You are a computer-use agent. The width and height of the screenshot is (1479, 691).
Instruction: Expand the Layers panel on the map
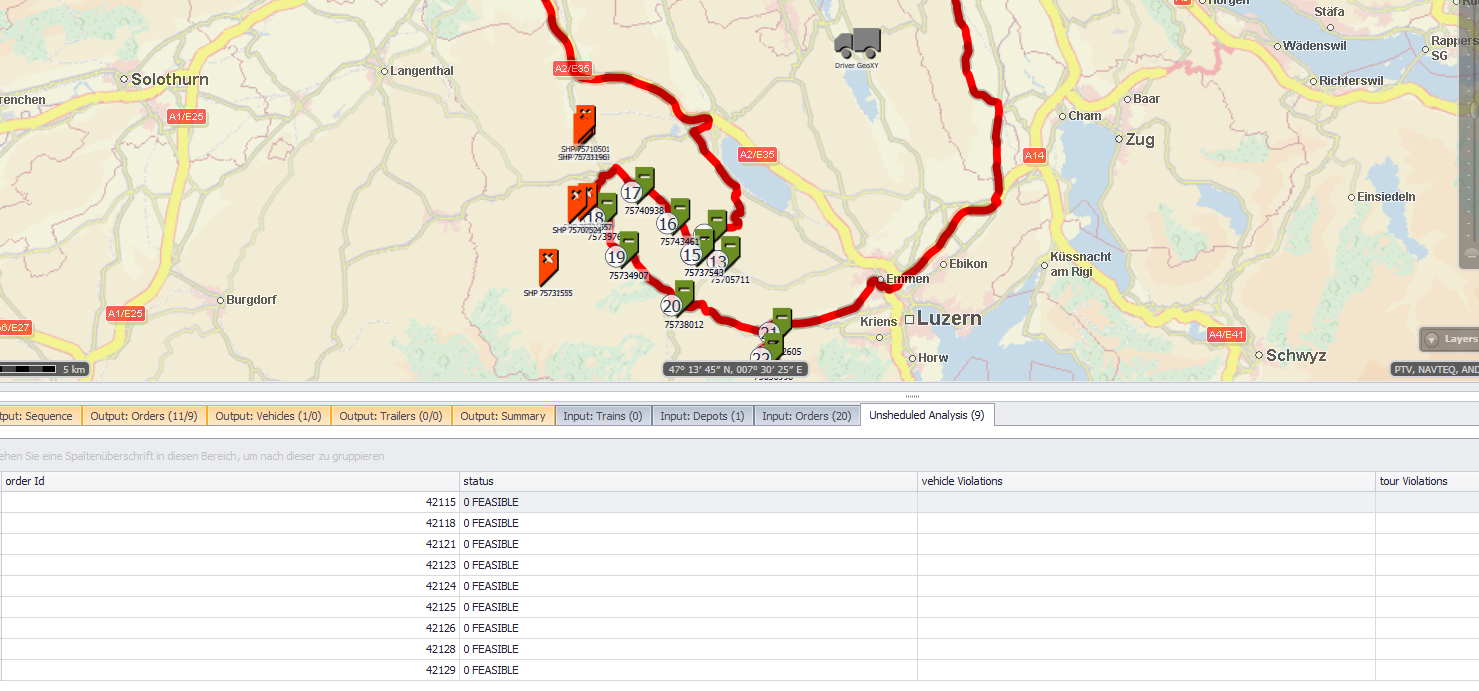coord(1449,339)
